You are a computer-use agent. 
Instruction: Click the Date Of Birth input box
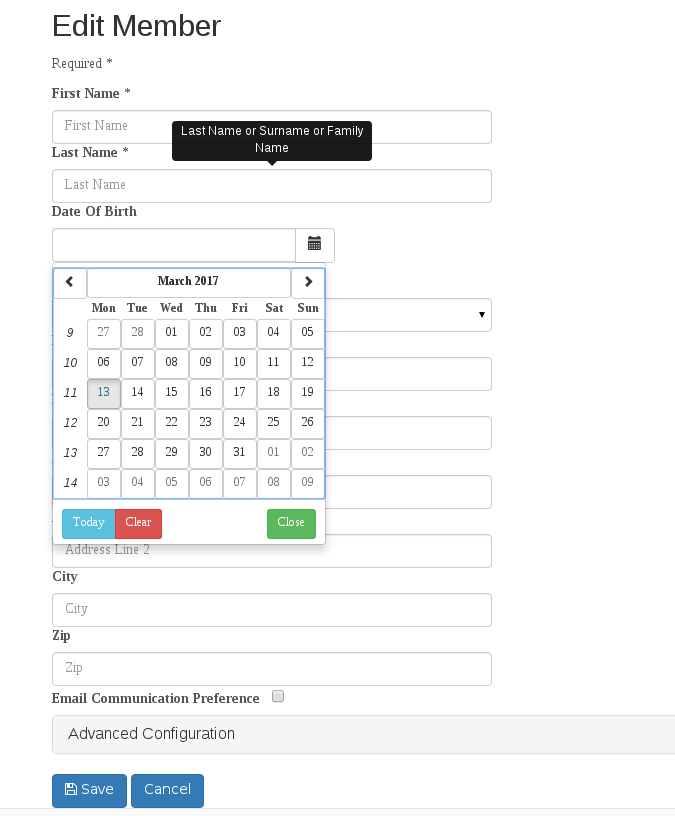(x=174, y=245)
